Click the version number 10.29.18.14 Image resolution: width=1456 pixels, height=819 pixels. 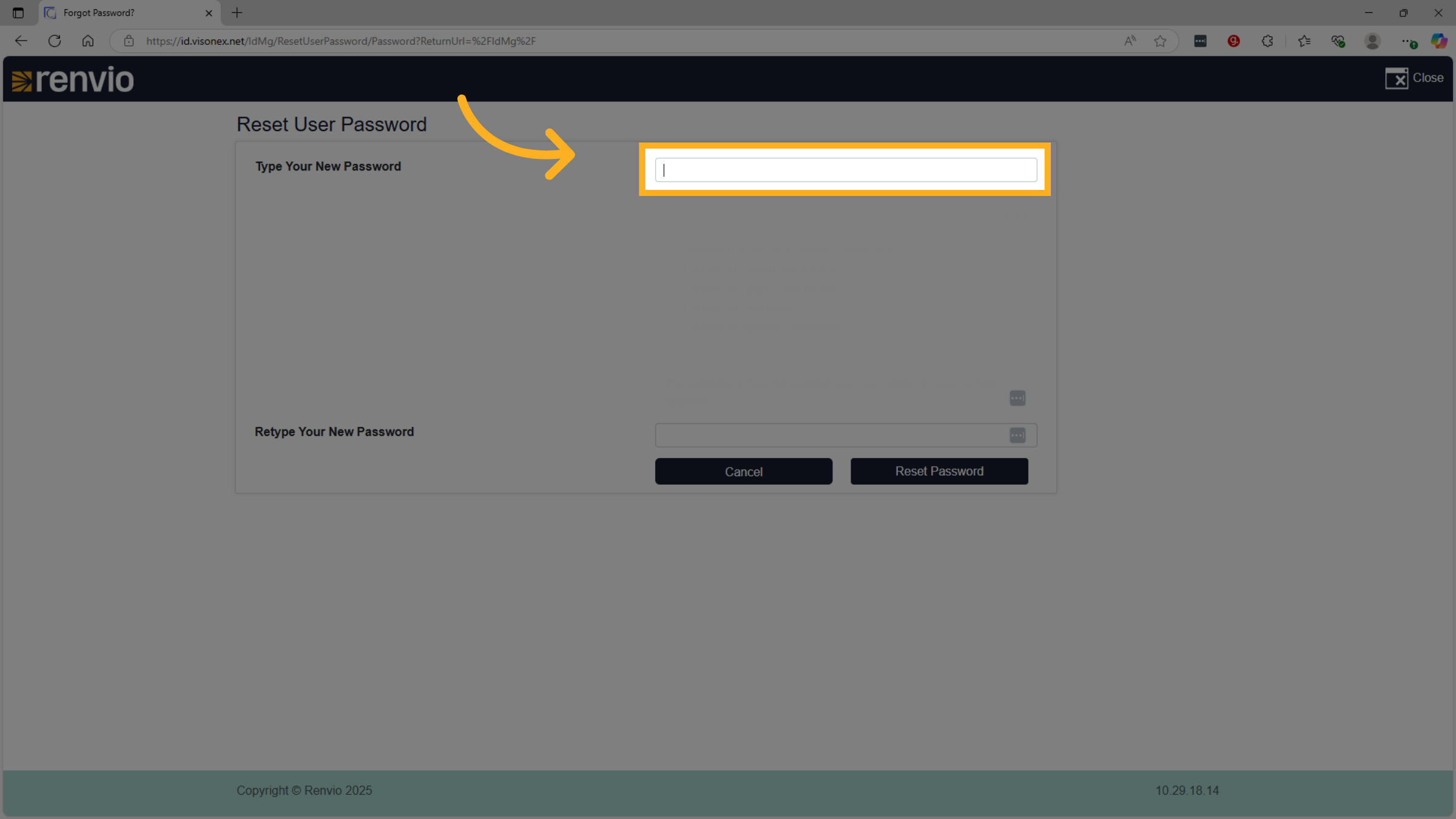click(1187, 790)
